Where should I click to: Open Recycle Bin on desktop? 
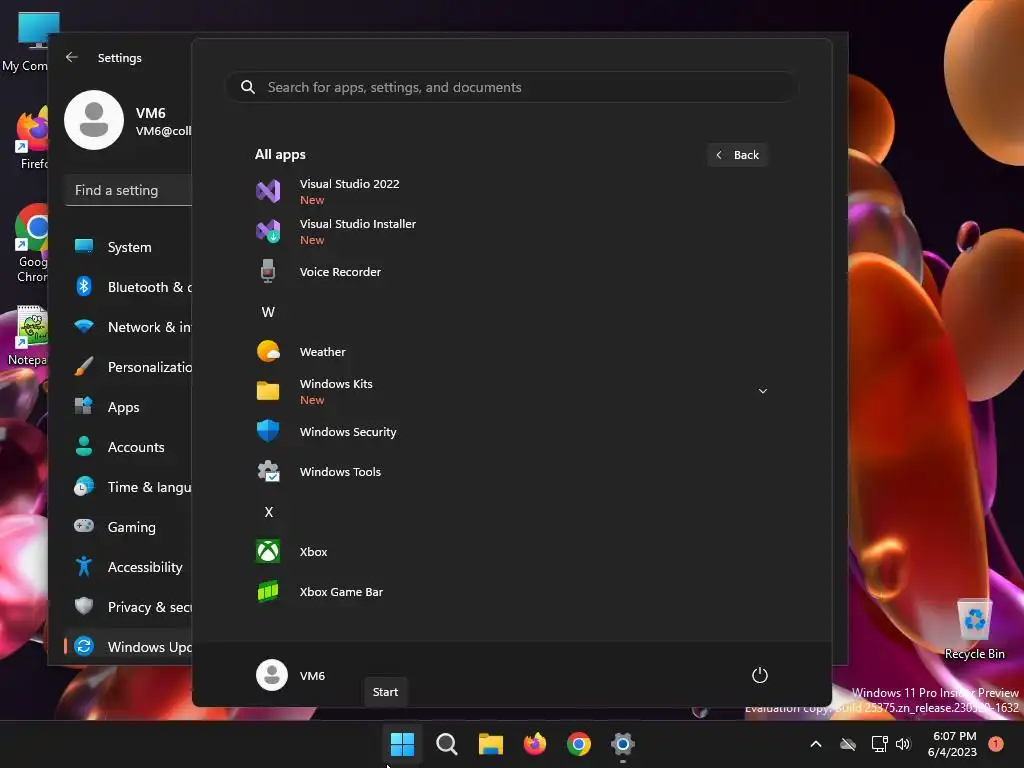pyautogui.click(x=974, y=628)
